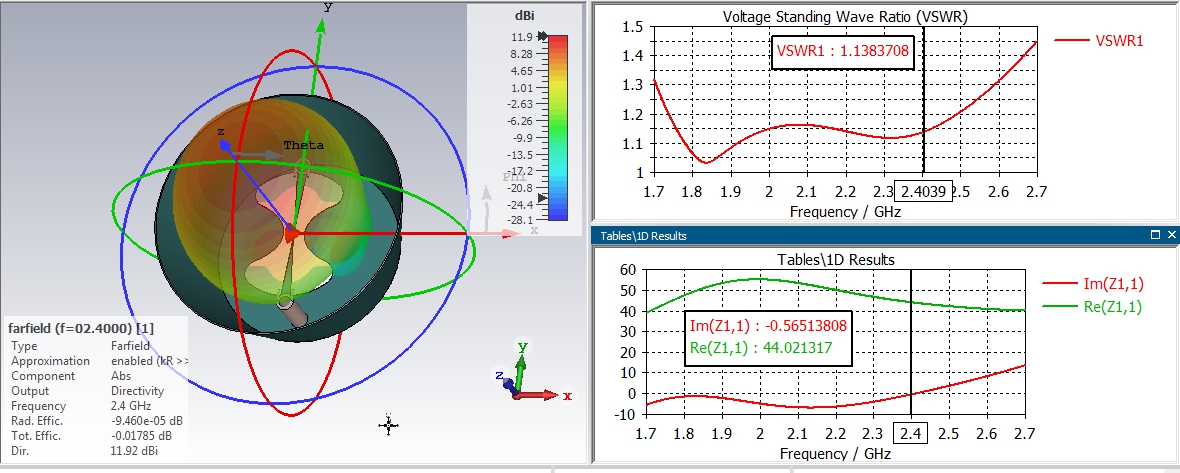This screenshot has height=473, width=1180.
Task: Click the color scale upper limit arrow
Action: [x=543, y=37]
